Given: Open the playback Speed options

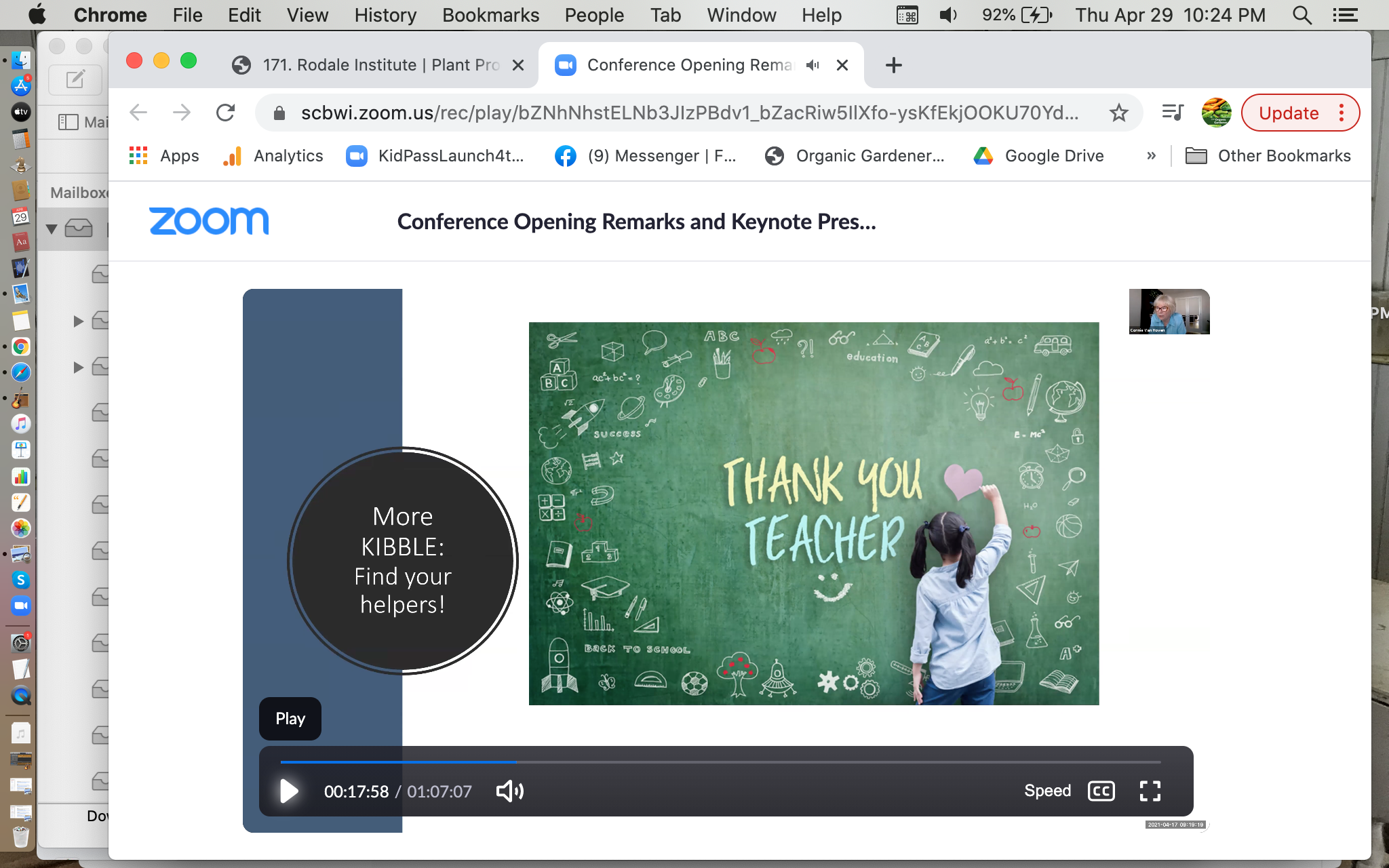Looking at the screenshot, I should [x=1047, y=791].
